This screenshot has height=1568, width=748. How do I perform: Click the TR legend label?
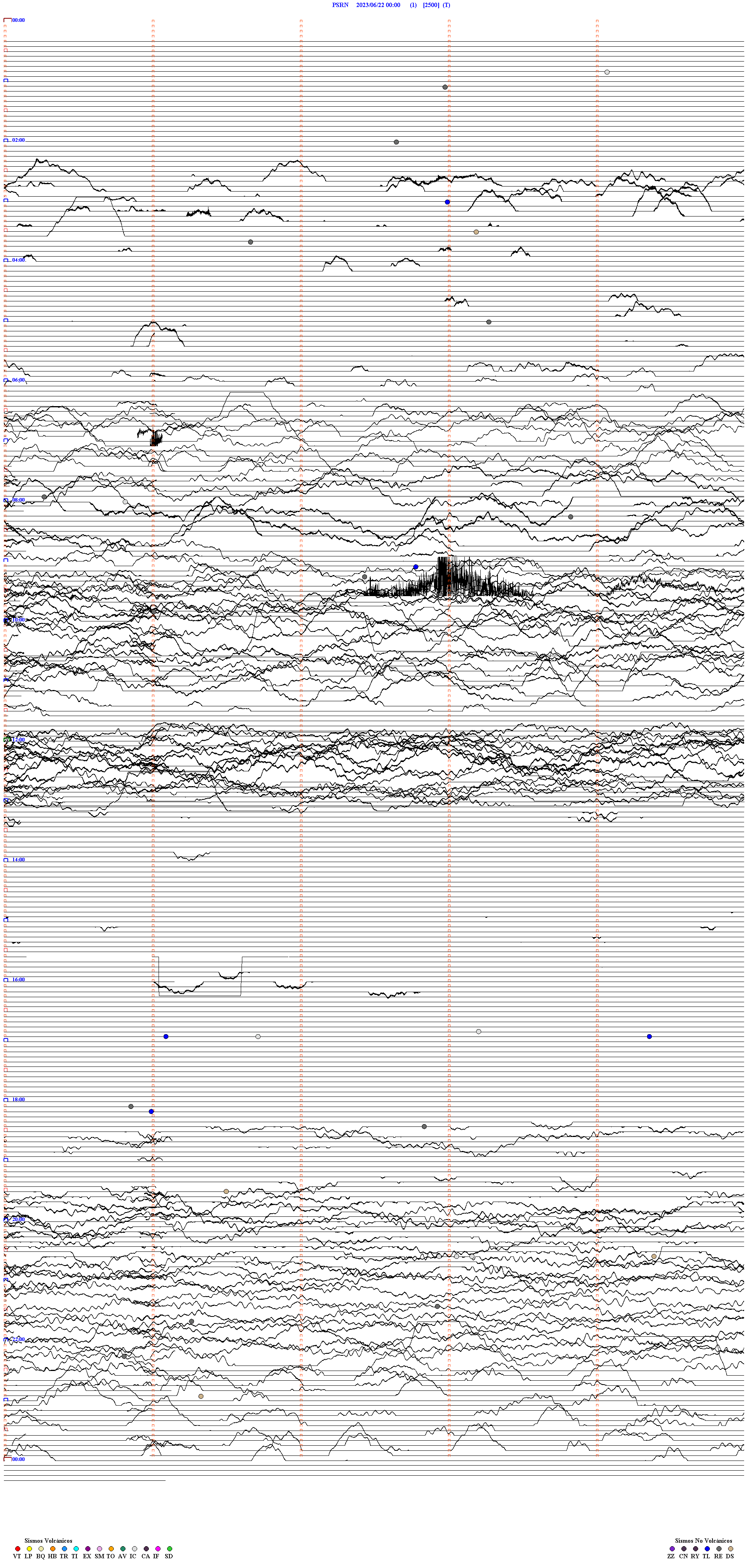(64, 1556)
